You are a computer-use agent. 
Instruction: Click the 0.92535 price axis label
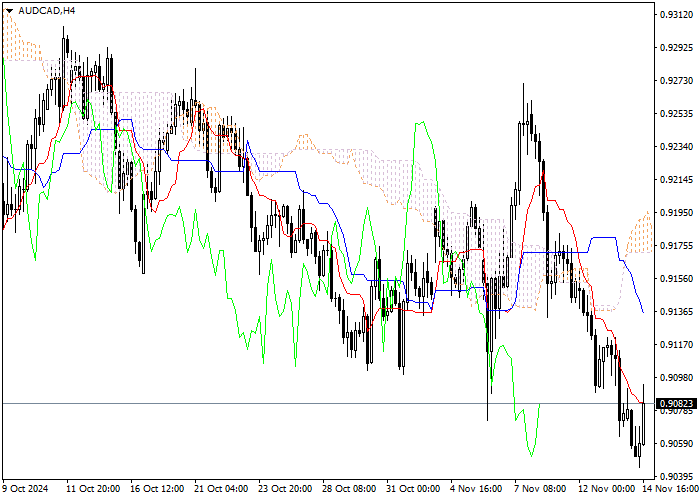pyautogui.click(x=677, y=114)
